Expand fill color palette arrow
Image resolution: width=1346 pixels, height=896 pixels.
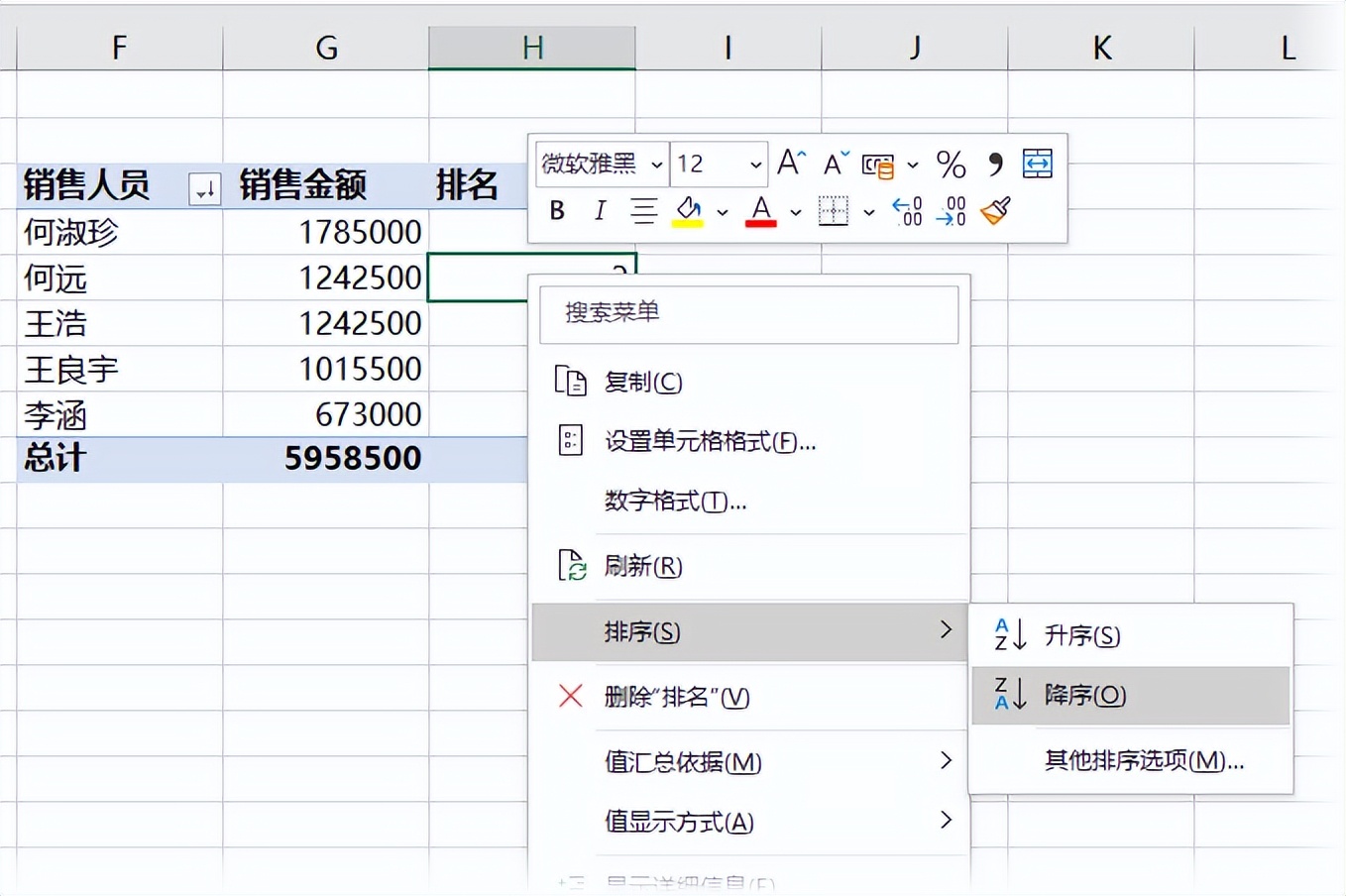pyautogui.click(x=723, y=212)
